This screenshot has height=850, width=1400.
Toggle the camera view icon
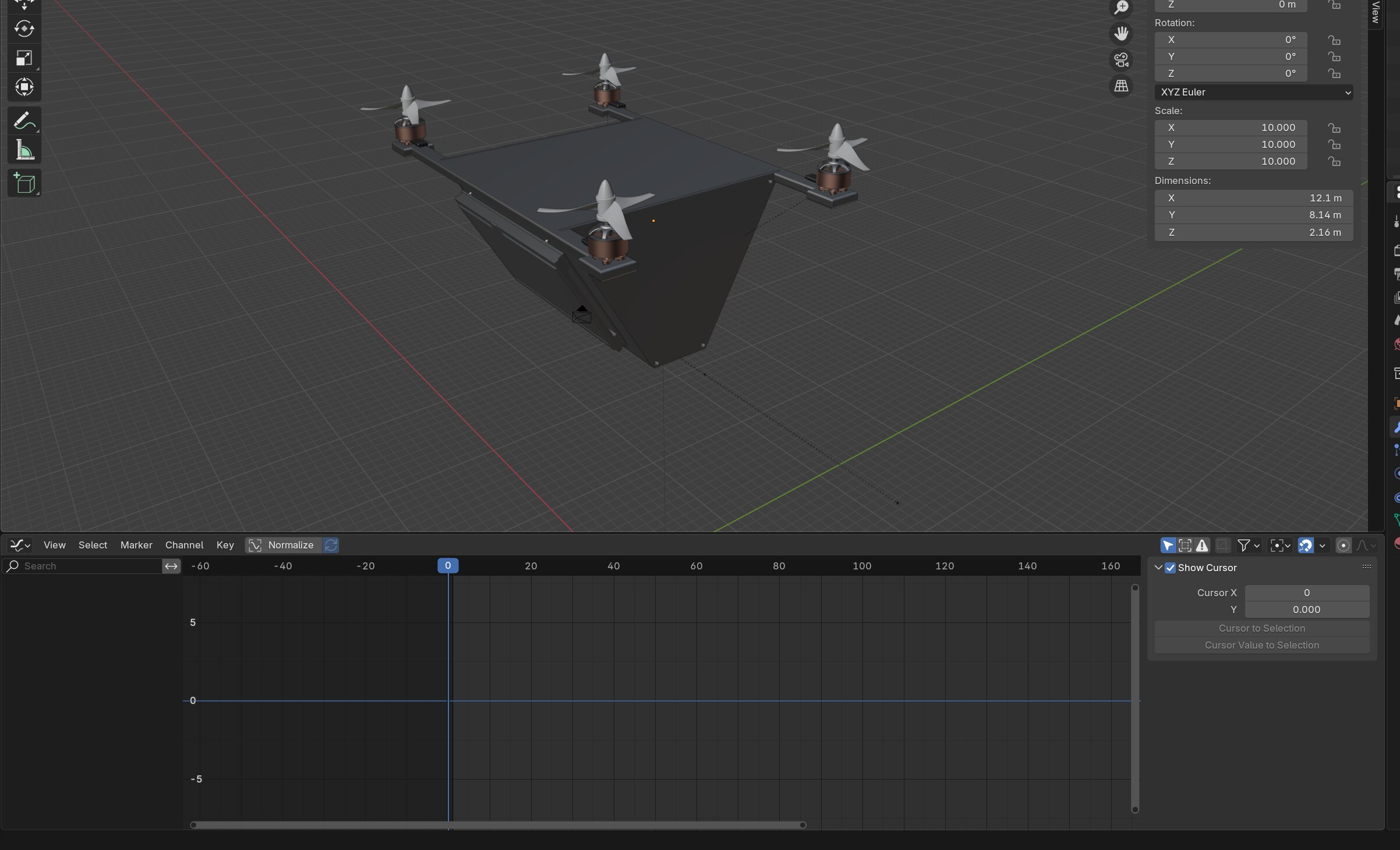pyautogui.click(x=1121, y=60)
